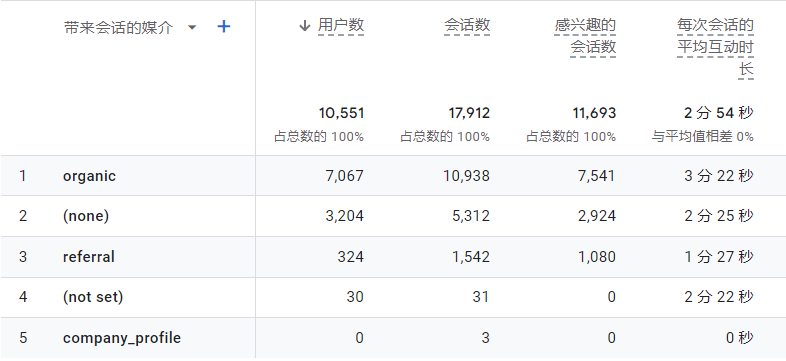
Task: Sort by the 会话数 column header
Action: click(x=467, y=26)
